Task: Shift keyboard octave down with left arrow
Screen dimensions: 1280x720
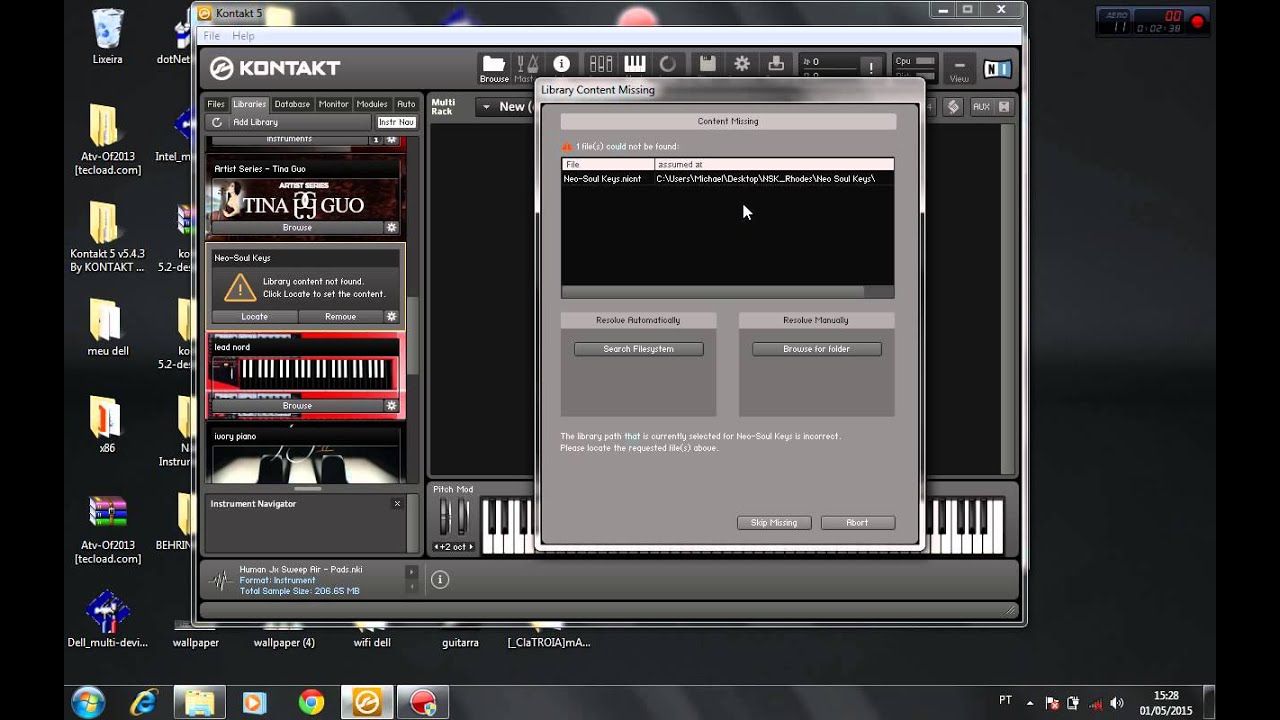Action: 438,547
